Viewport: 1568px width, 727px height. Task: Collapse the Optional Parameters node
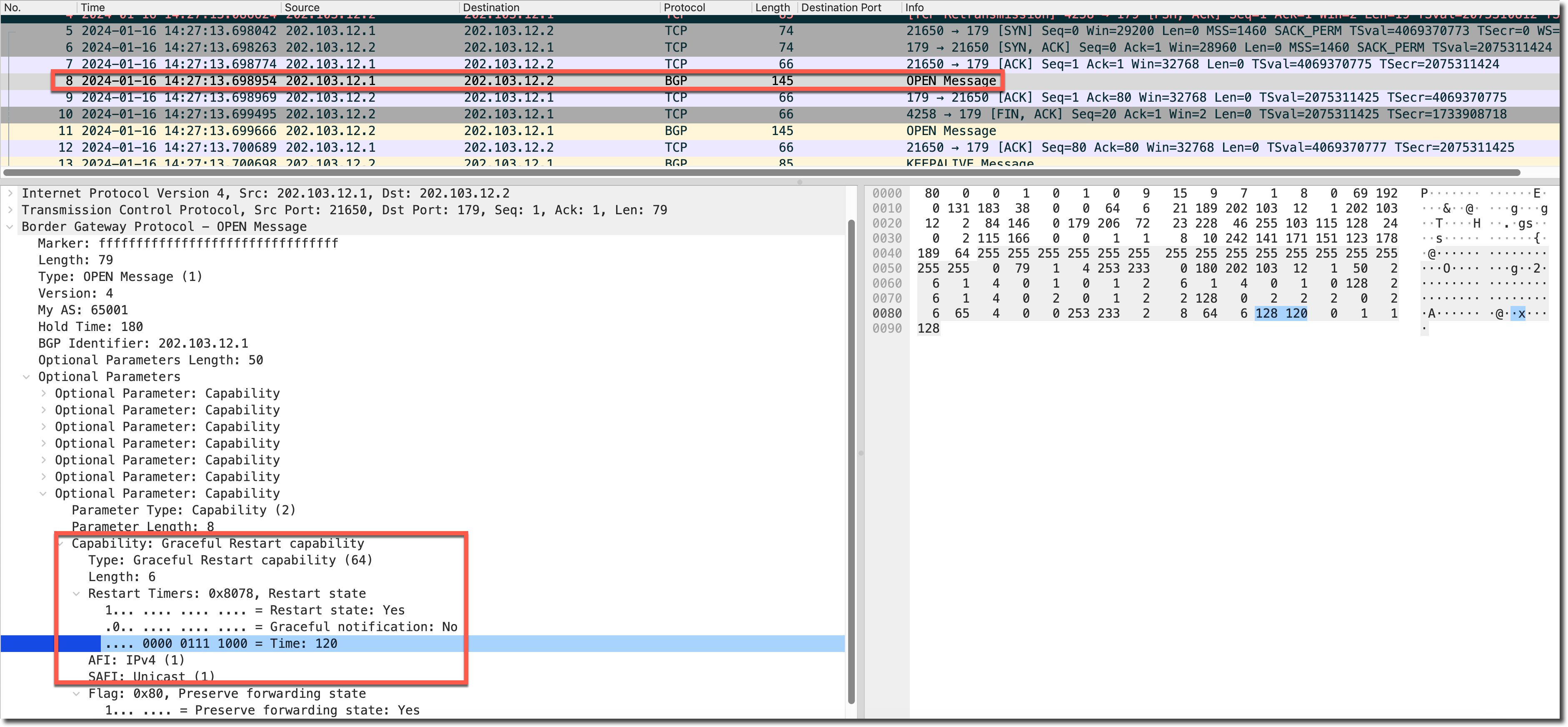pos(26,377)
